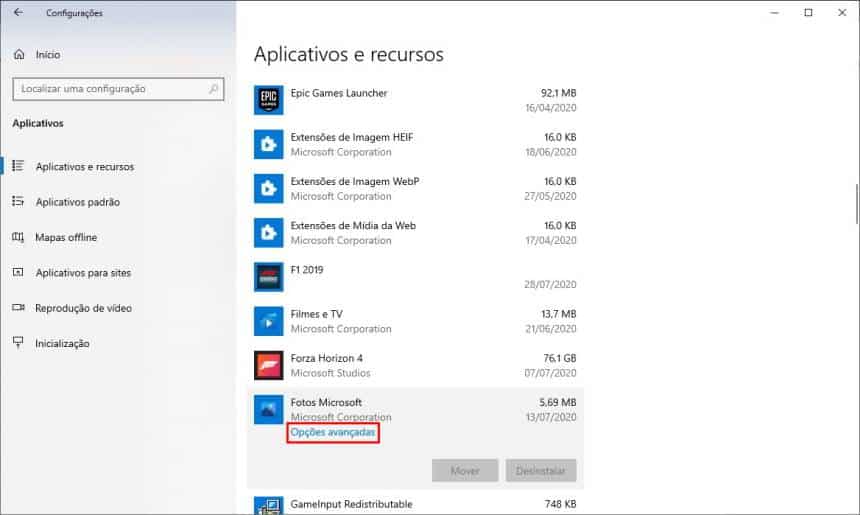Click the Fotos Microsoft app name
Viewport: 860px width, 515px height.
pos(326,403)
